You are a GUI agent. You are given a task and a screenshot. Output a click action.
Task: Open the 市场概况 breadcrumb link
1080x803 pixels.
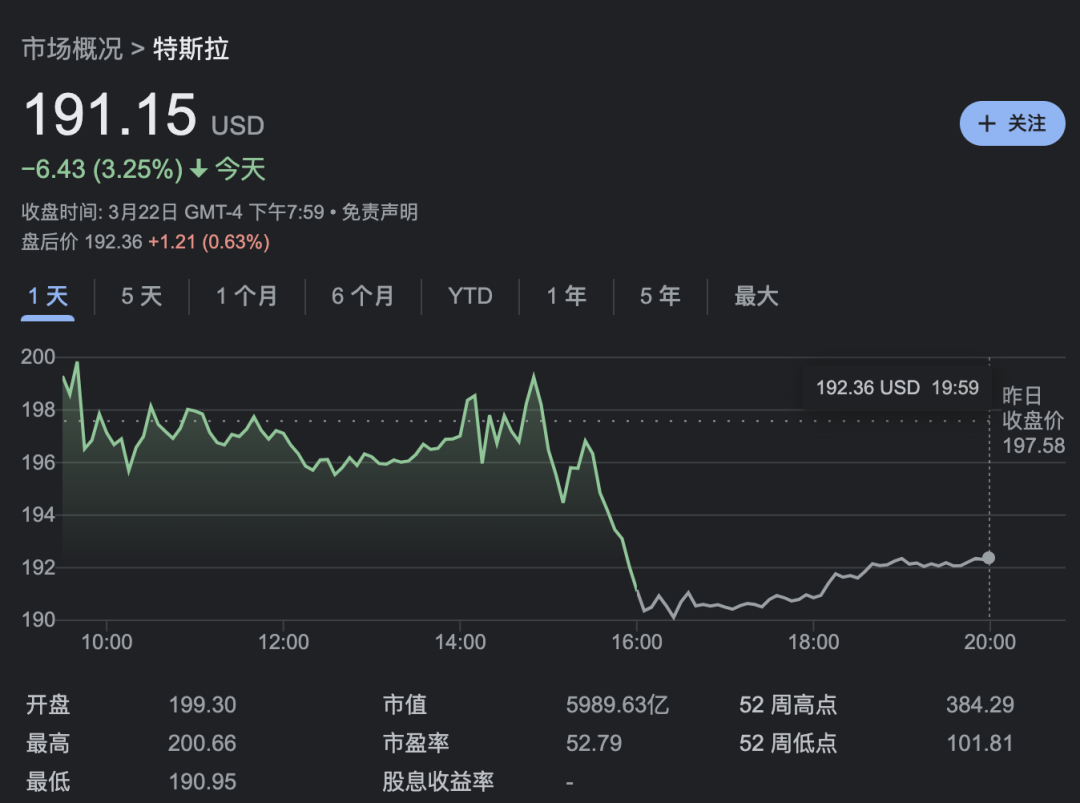click(72, 49)
